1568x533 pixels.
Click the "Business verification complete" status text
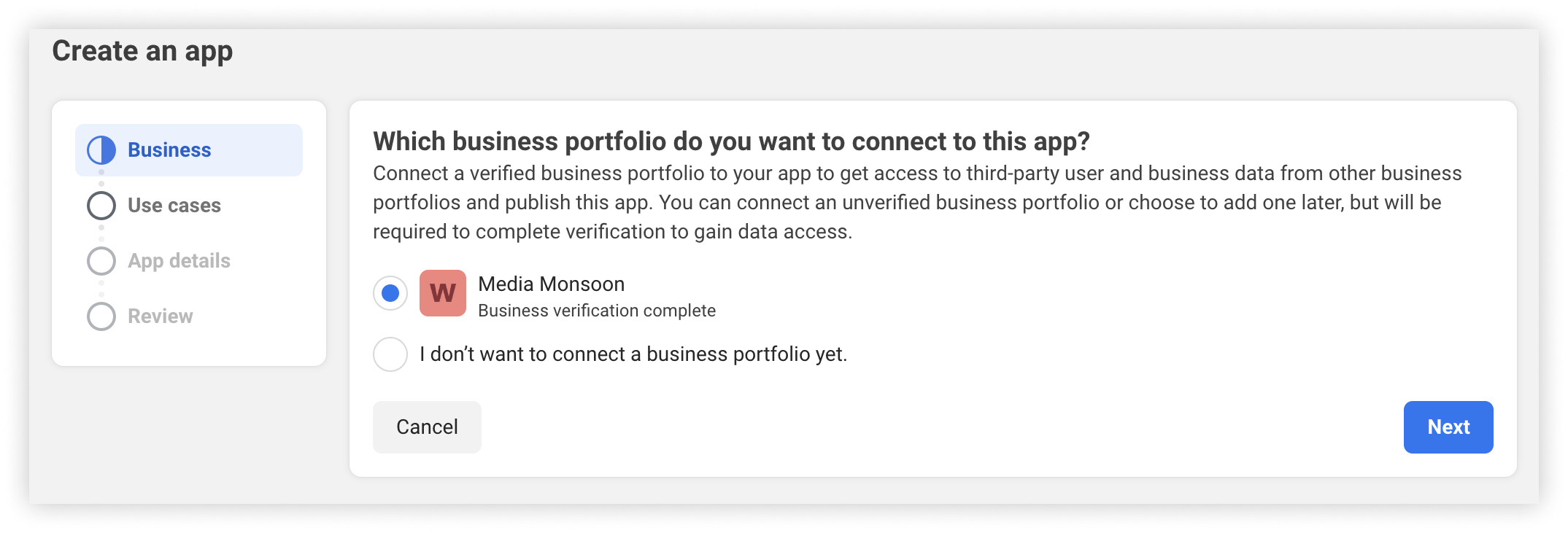click(596, 311)
